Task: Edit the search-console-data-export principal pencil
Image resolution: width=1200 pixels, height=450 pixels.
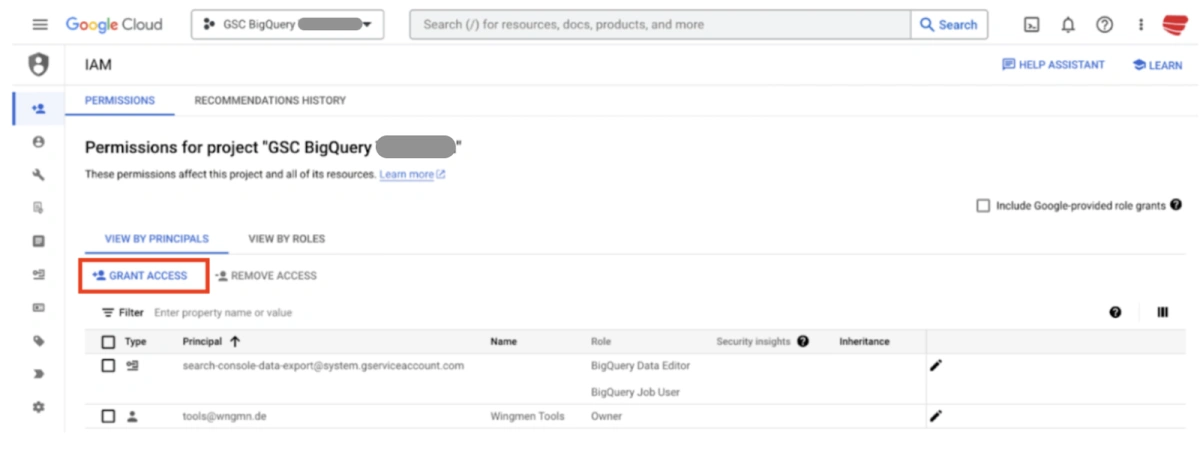Action: coord(936,365)
